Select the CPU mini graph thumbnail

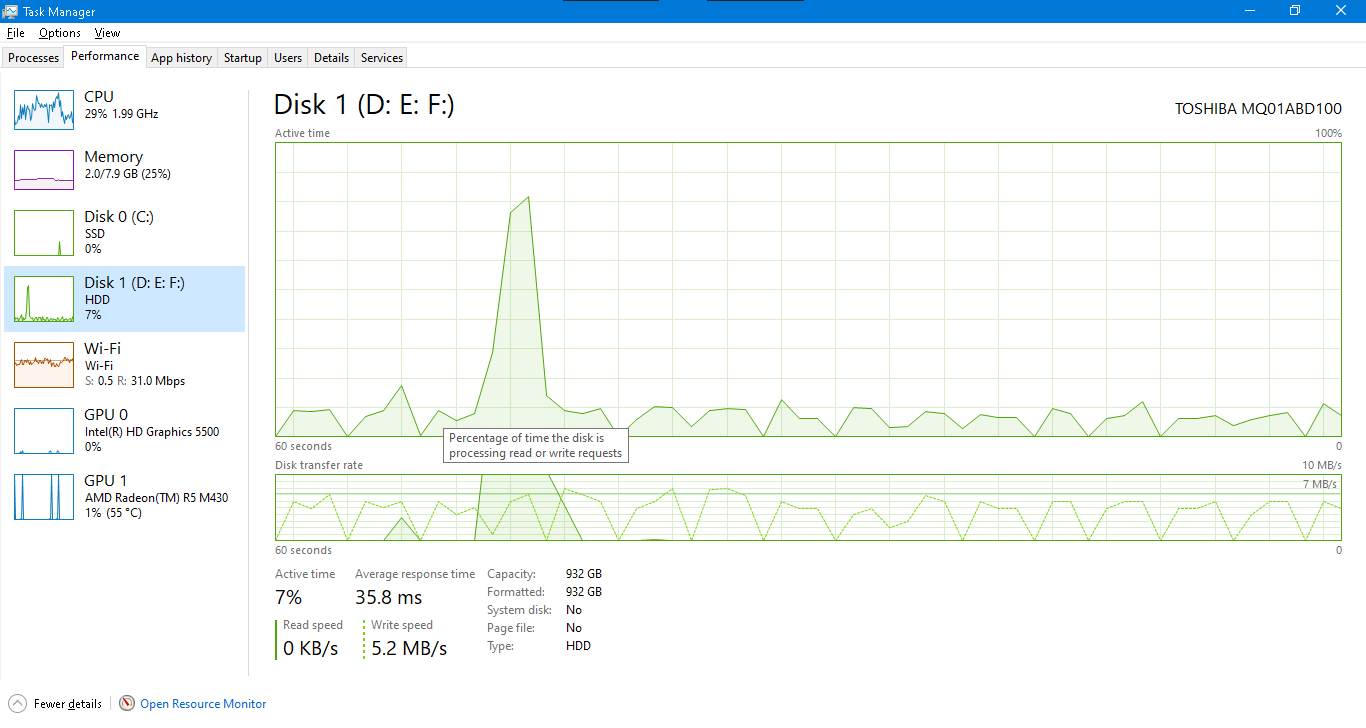coord(44,109)
